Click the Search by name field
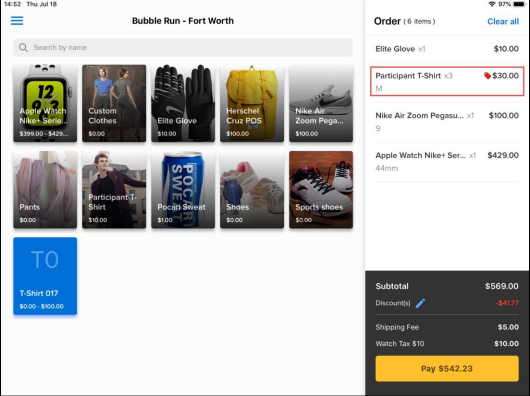 (183, 47)
